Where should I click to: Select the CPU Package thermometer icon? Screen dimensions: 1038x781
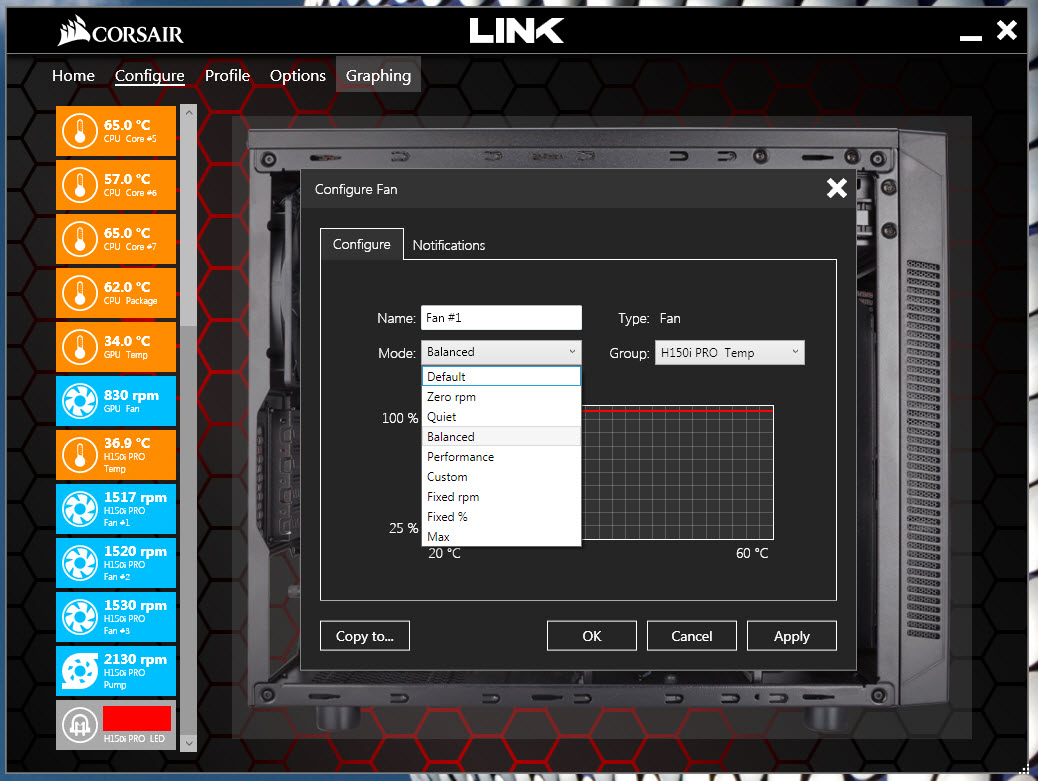80,293
